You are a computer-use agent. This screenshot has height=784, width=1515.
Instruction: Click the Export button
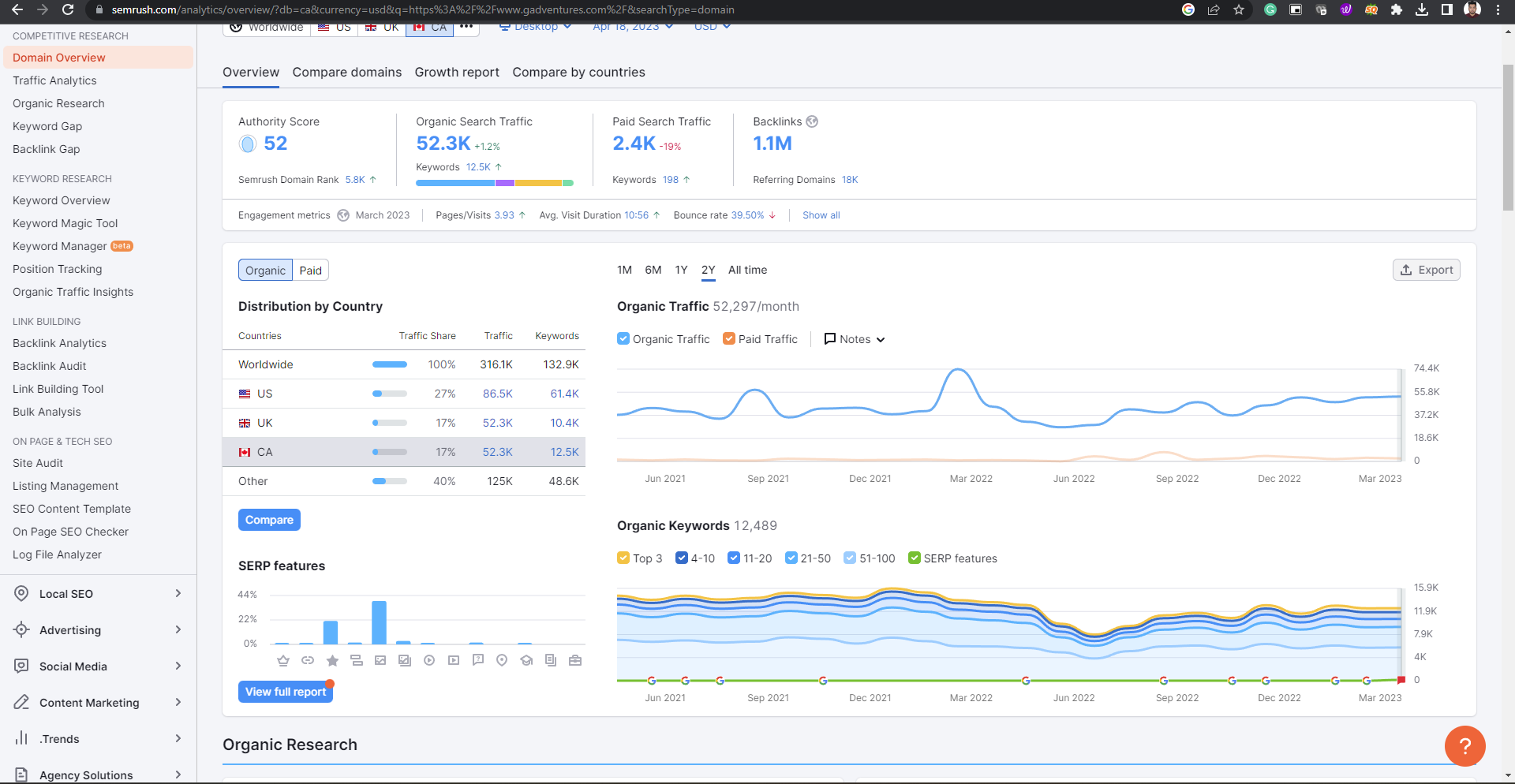click(1427, 270)
